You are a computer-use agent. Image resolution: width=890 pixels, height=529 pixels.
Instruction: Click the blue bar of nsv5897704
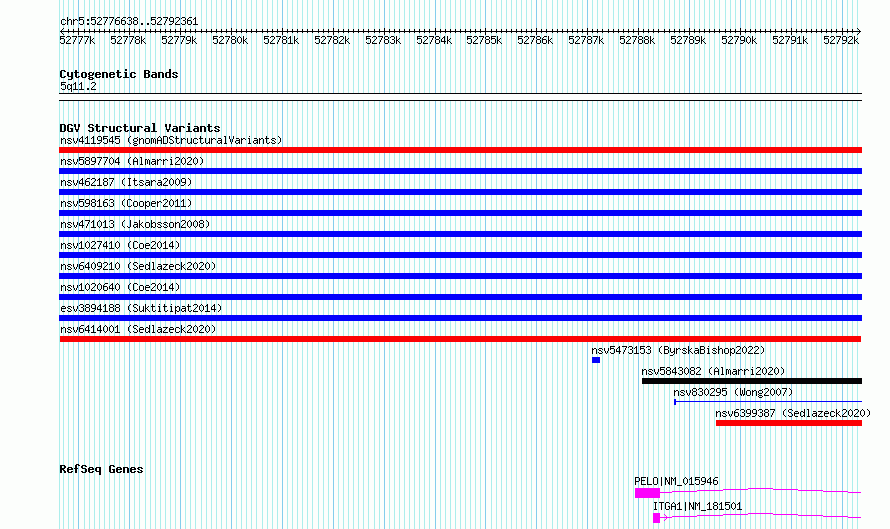[x=460, y=171]
